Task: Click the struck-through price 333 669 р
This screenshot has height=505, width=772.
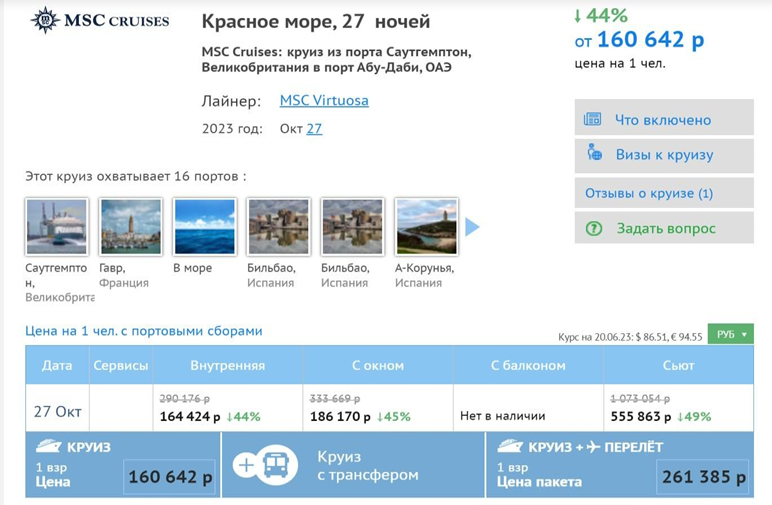Action: [x=335, y=398]
